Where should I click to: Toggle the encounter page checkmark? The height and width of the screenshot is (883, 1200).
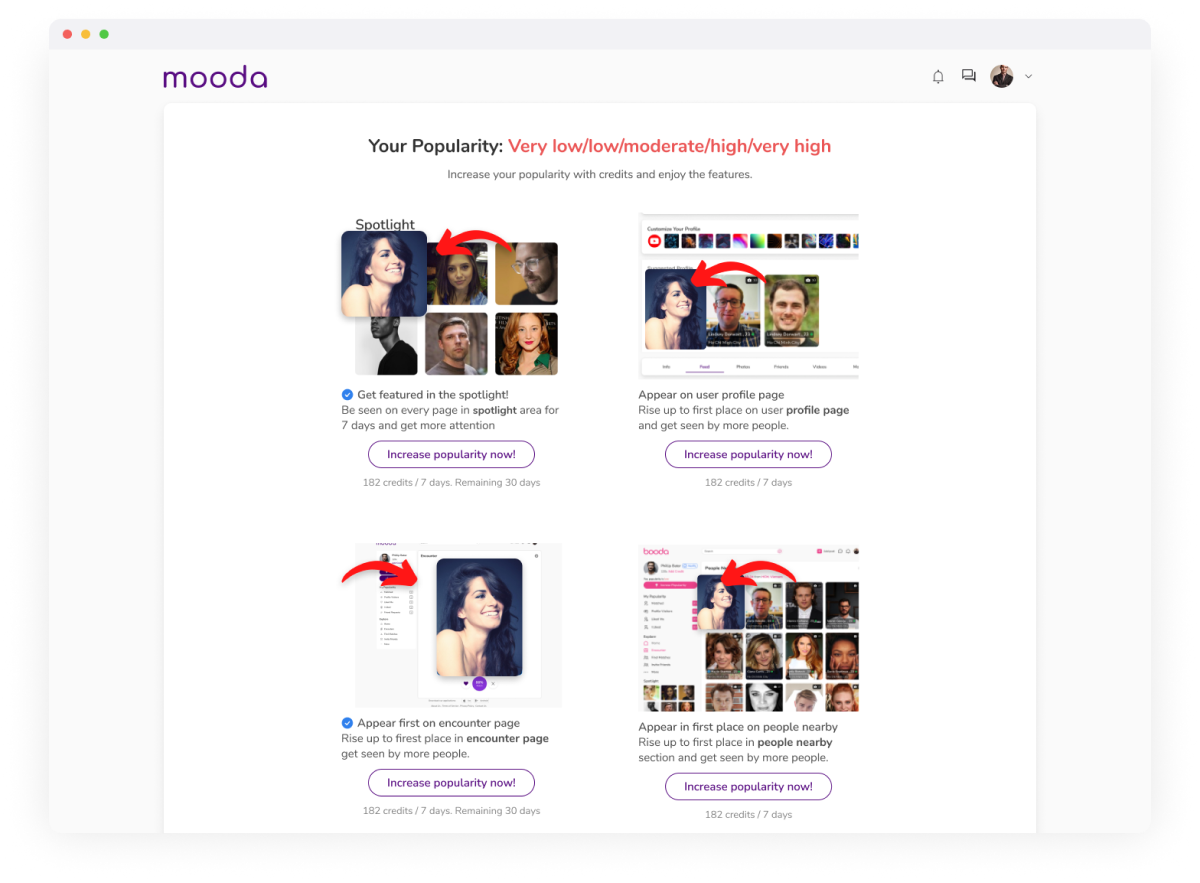coord(347,723)
